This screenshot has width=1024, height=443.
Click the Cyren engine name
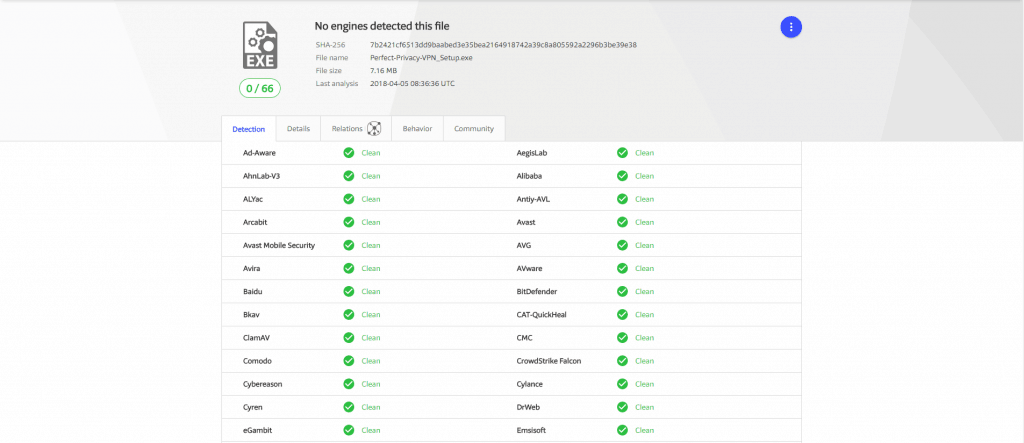click(x=252, y=407)
